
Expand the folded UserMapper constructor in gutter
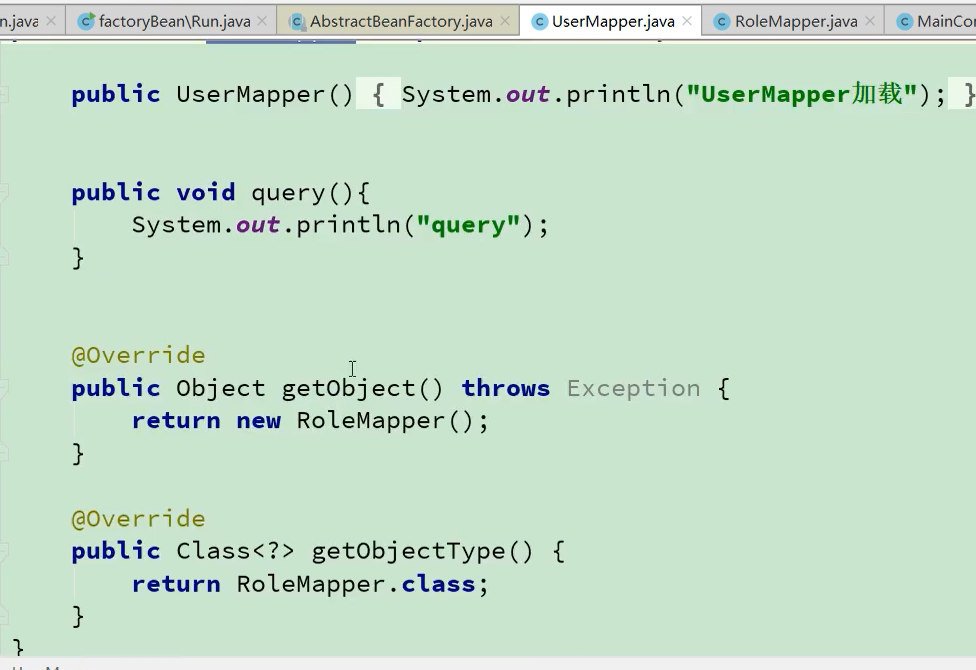click(4, 95)
